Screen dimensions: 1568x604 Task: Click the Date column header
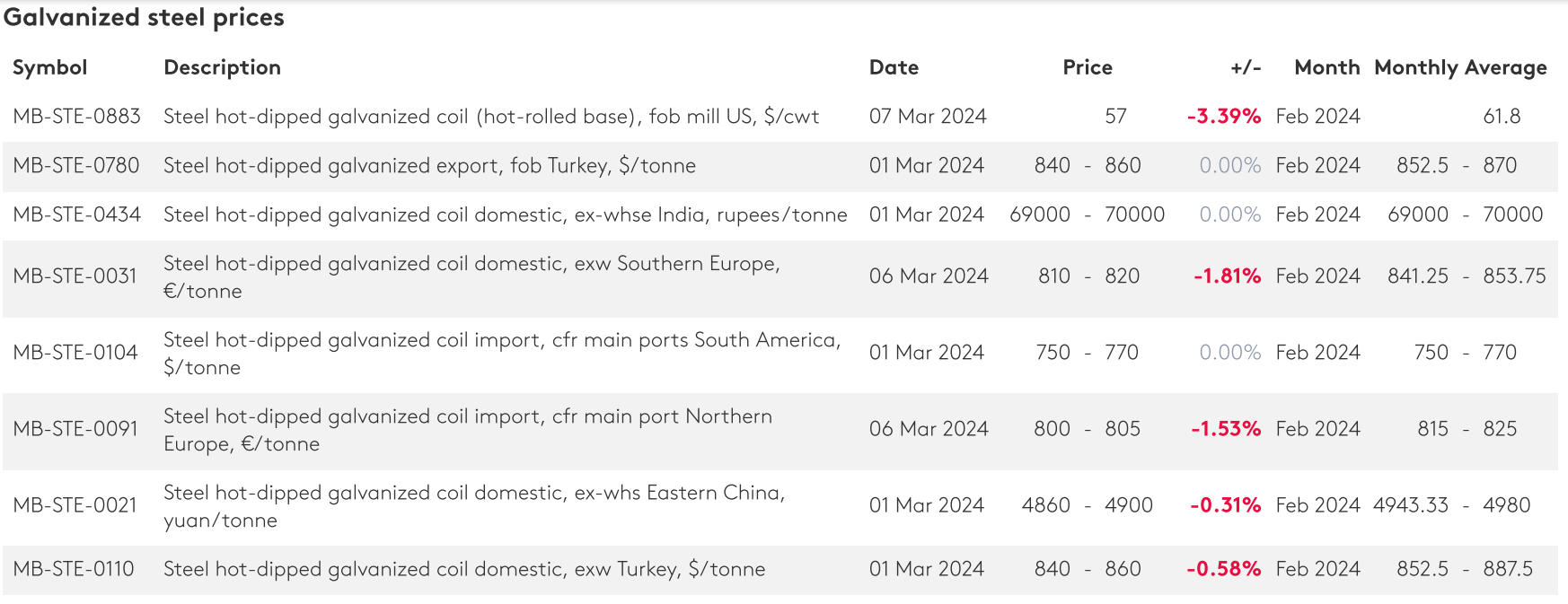pos(894,67)
